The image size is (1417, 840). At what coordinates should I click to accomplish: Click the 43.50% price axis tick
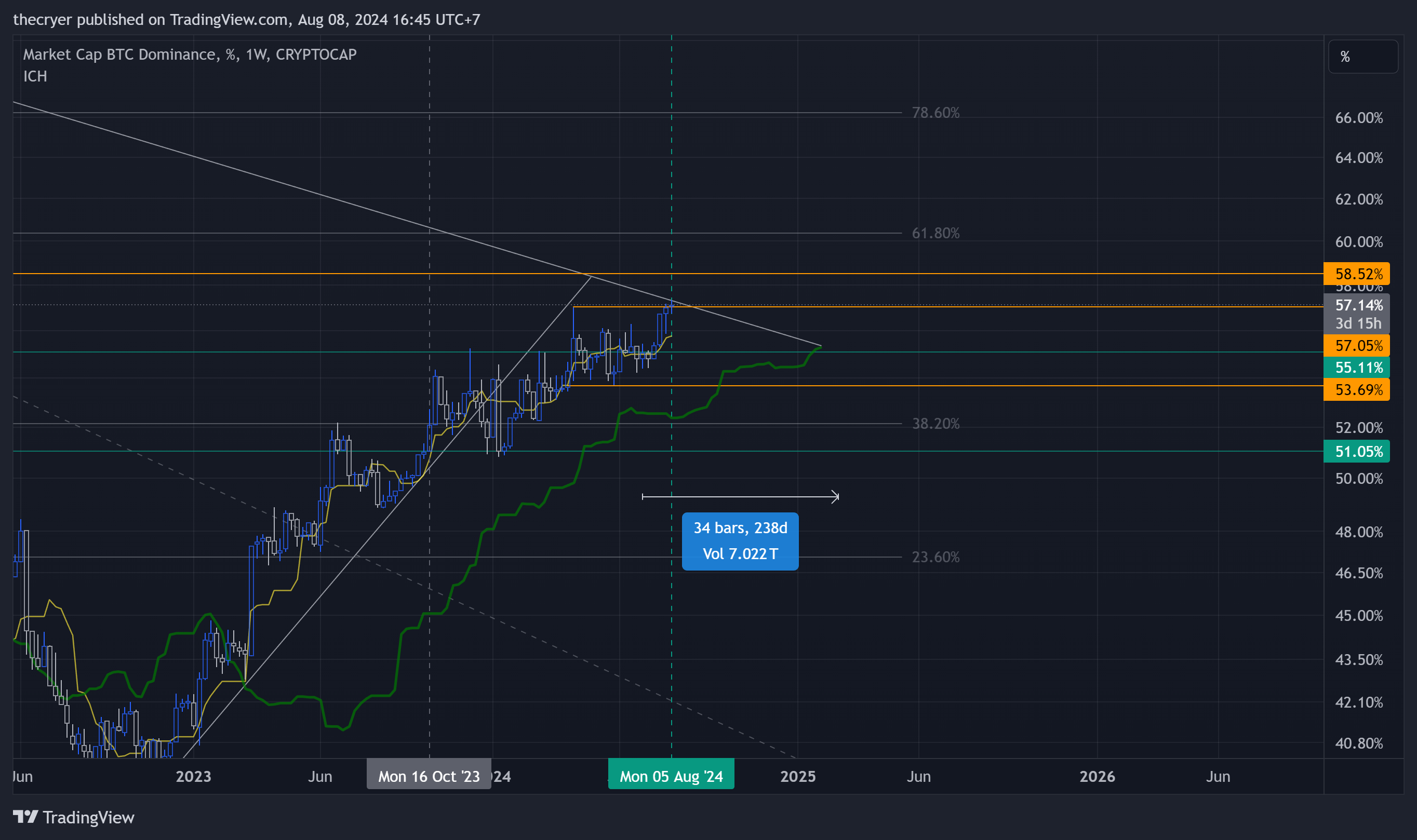[x=1359, y=659]
